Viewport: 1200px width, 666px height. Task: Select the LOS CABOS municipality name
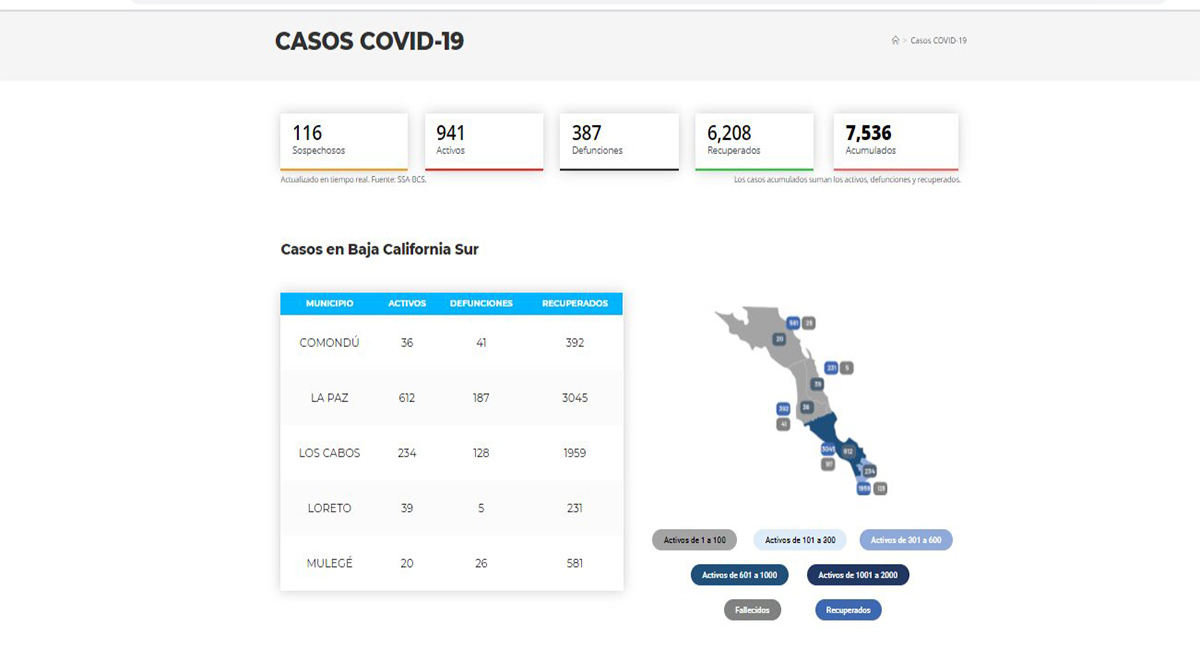pos(329,453)
